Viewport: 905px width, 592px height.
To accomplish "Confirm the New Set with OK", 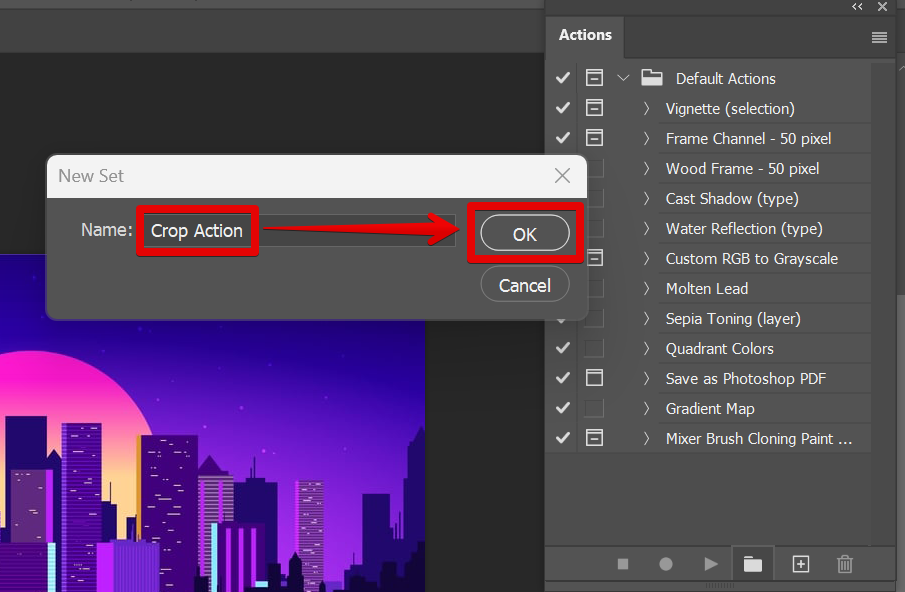I will pos(525,234).
